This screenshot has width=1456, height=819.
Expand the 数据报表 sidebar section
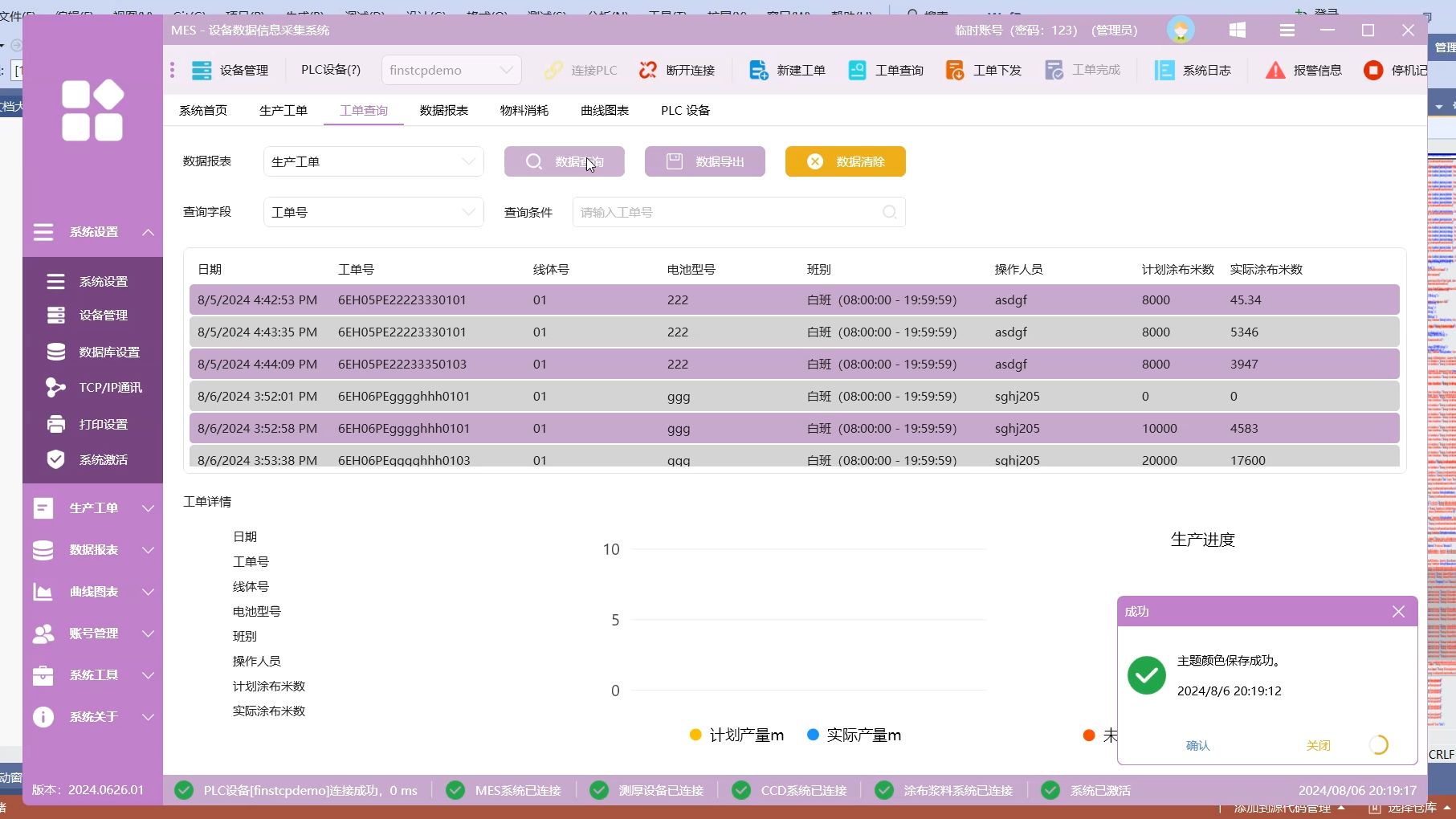(93, 549)
